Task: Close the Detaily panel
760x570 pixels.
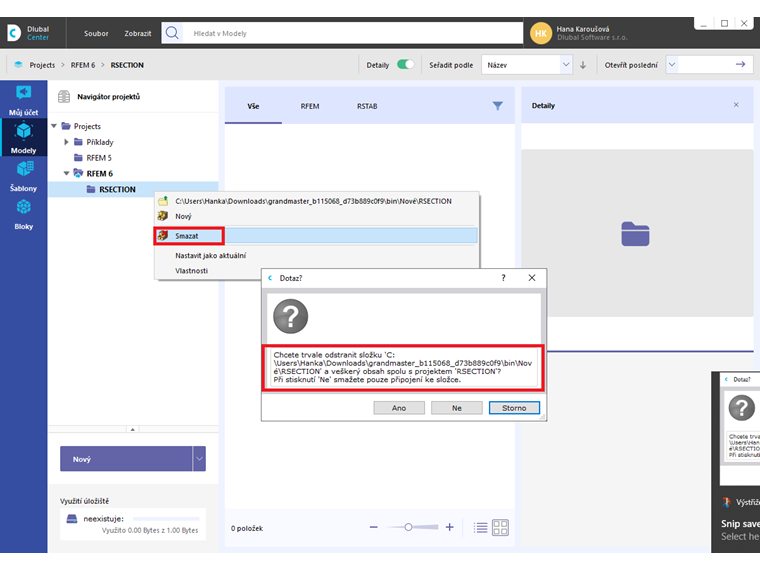Action: tap(736, 105)
